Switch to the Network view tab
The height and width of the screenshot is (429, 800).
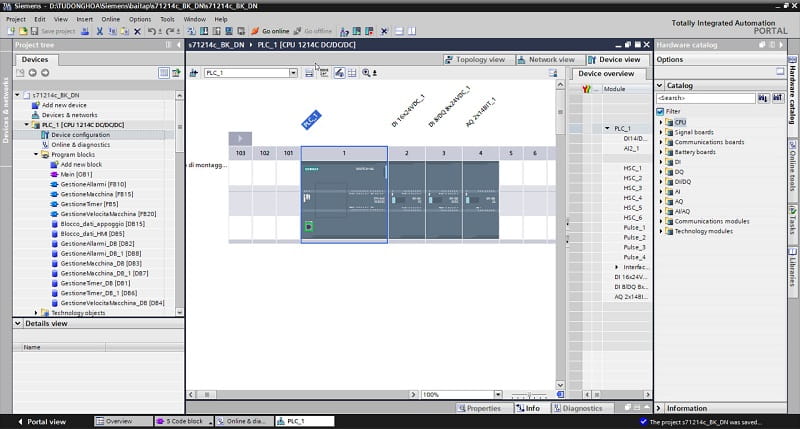545,60
